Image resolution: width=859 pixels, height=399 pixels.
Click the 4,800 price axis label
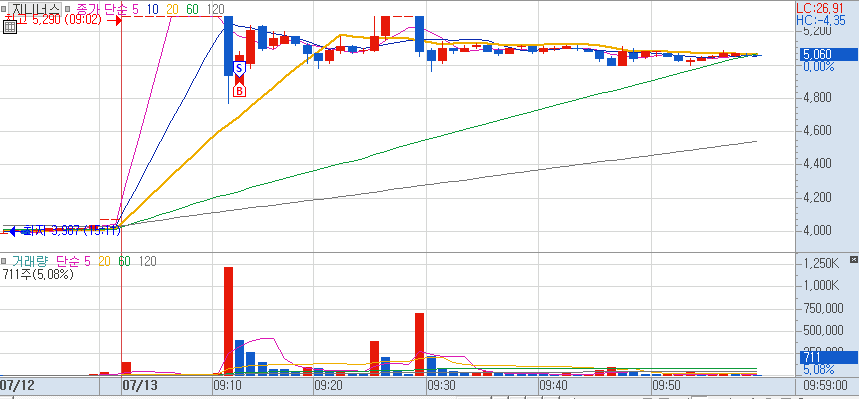tap(817, 98)
